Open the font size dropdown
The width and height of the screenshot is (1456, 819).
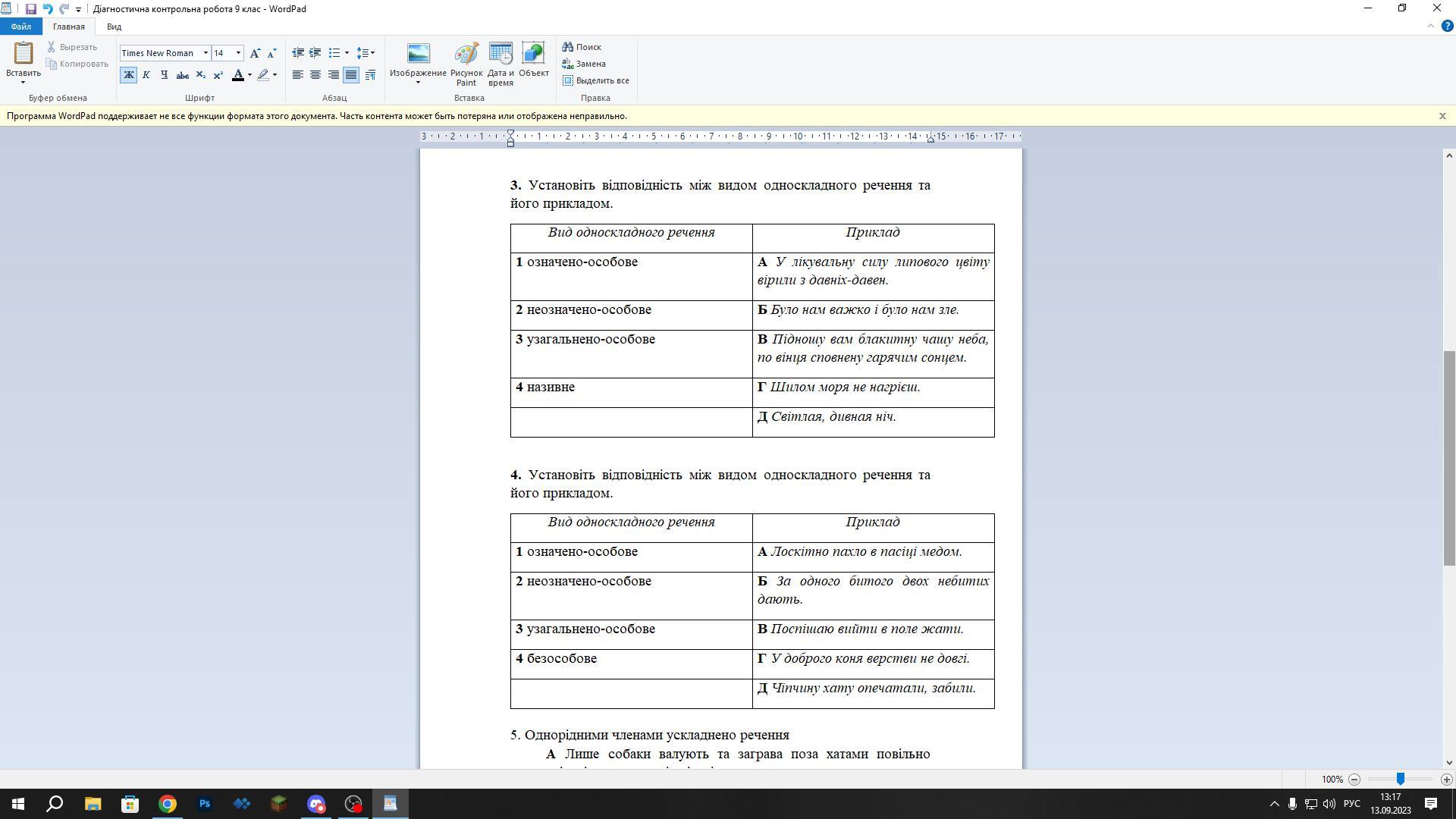(x=238, y=53)
